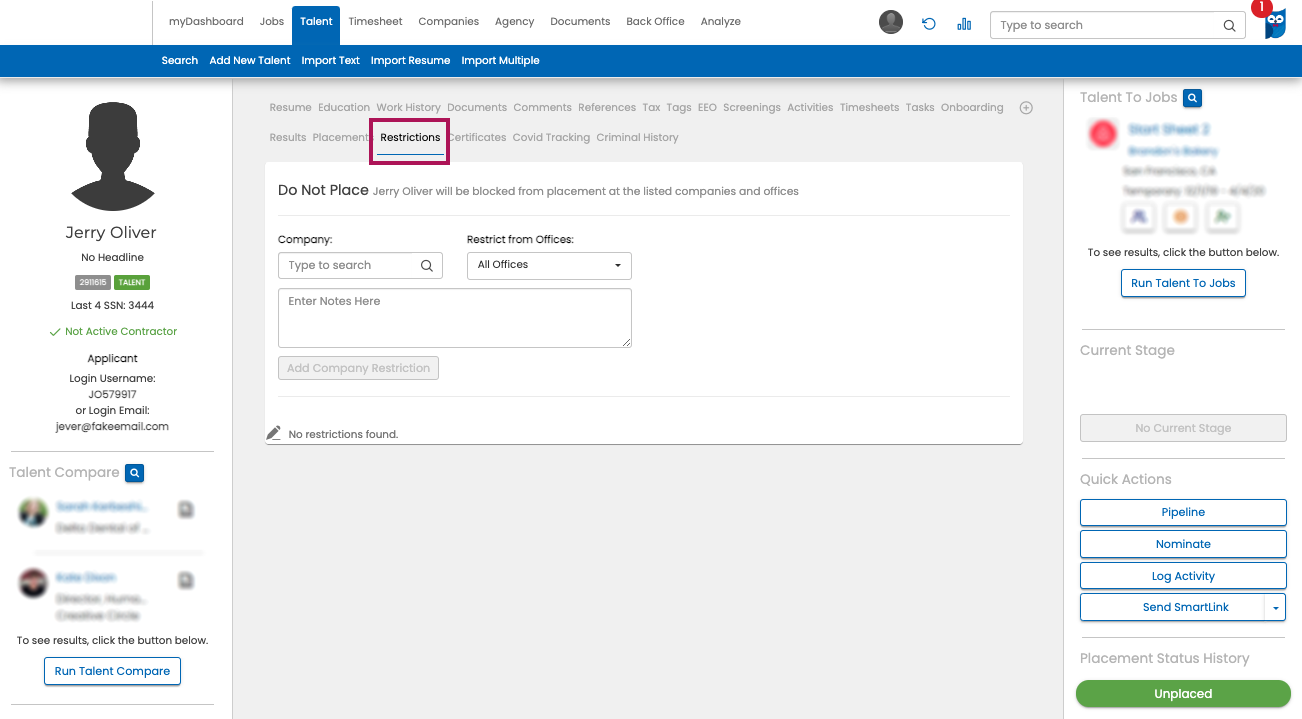Open the myDashboard menu
The width and height of the screenshot is (1302, 719).
point(206,22)
